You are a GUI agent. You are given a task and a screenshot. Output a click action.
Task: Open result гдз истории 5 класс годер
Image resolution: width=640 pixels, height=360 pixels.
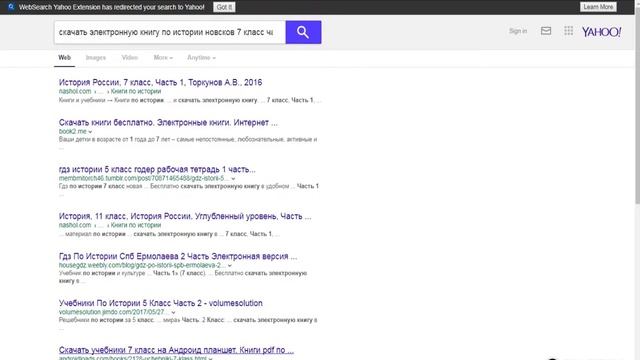157,169
